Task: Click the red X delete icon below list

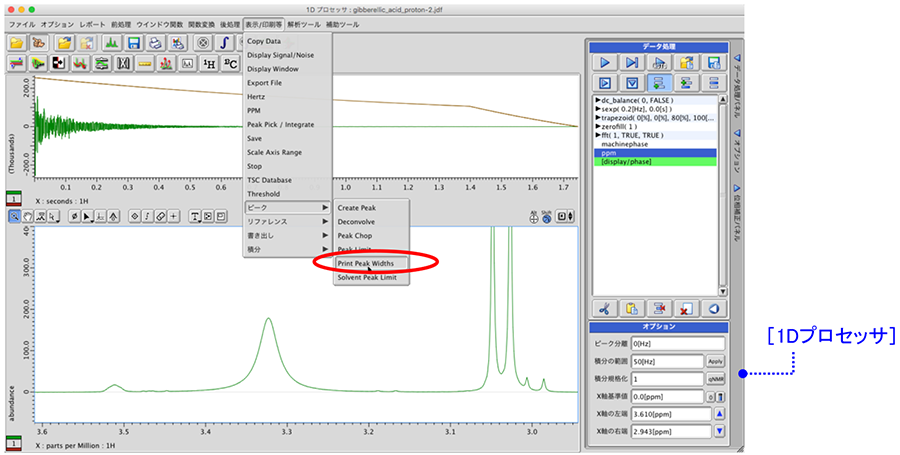Action: click(x=685, y=309)
